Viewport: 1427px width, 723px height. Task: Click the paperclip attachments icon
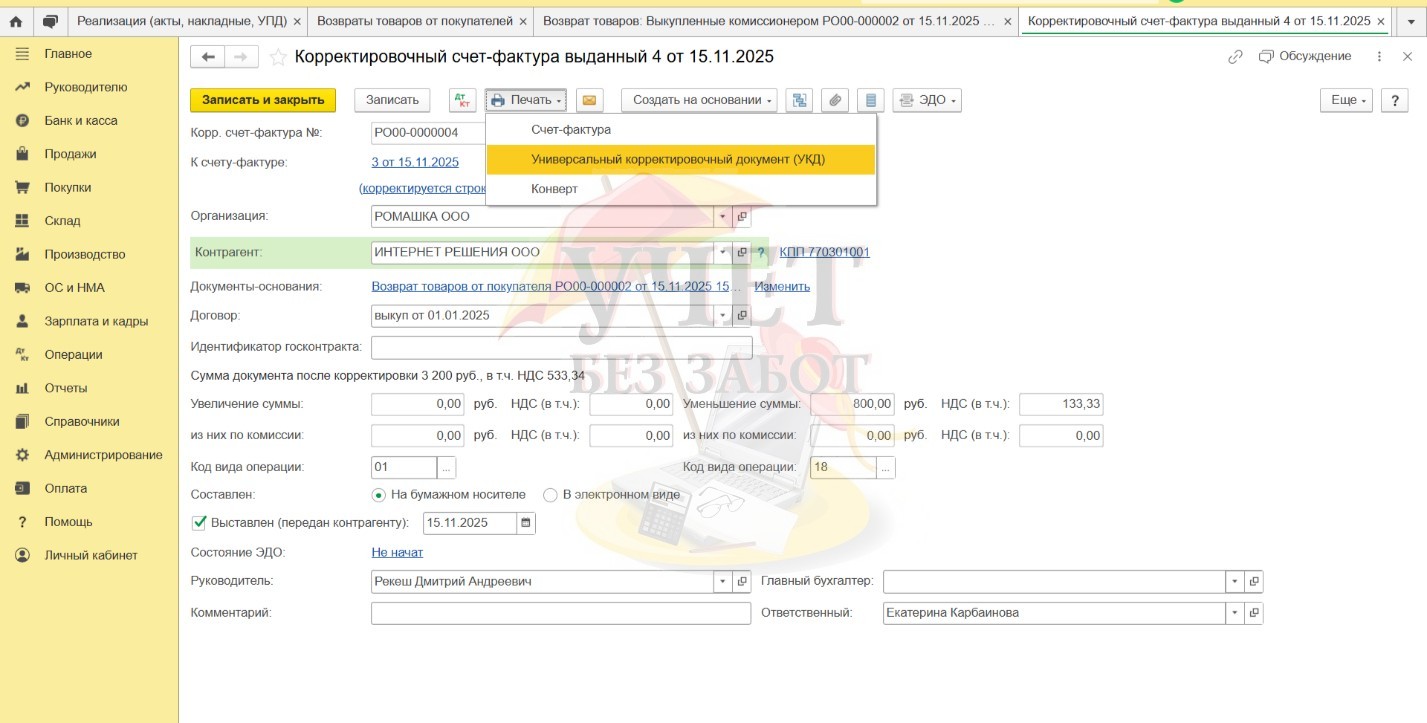(834, 100)
